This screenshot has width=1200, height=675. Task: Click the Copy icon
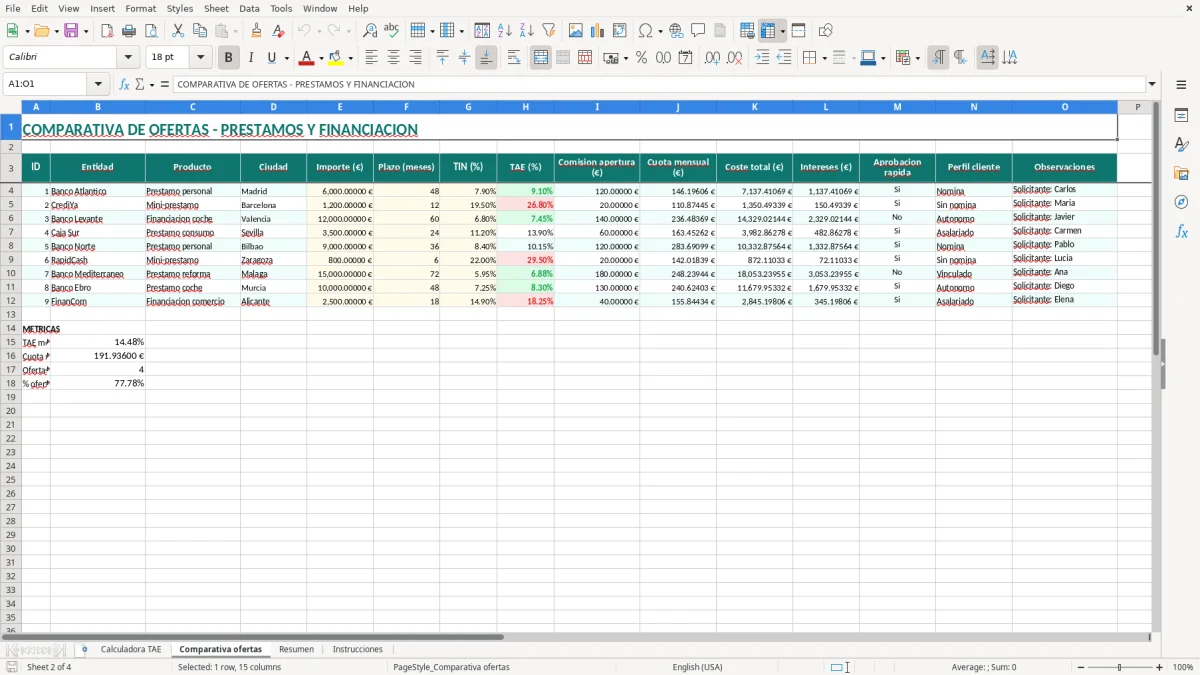[200, 31]
